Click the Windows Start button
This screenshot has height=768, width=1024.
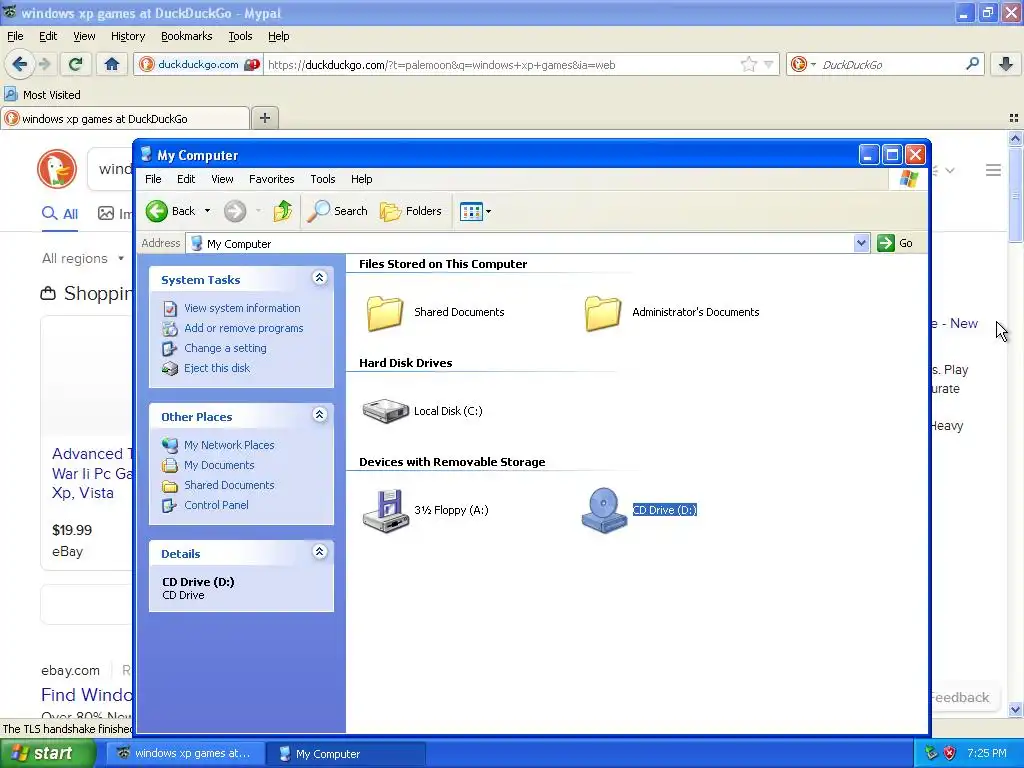47,753
